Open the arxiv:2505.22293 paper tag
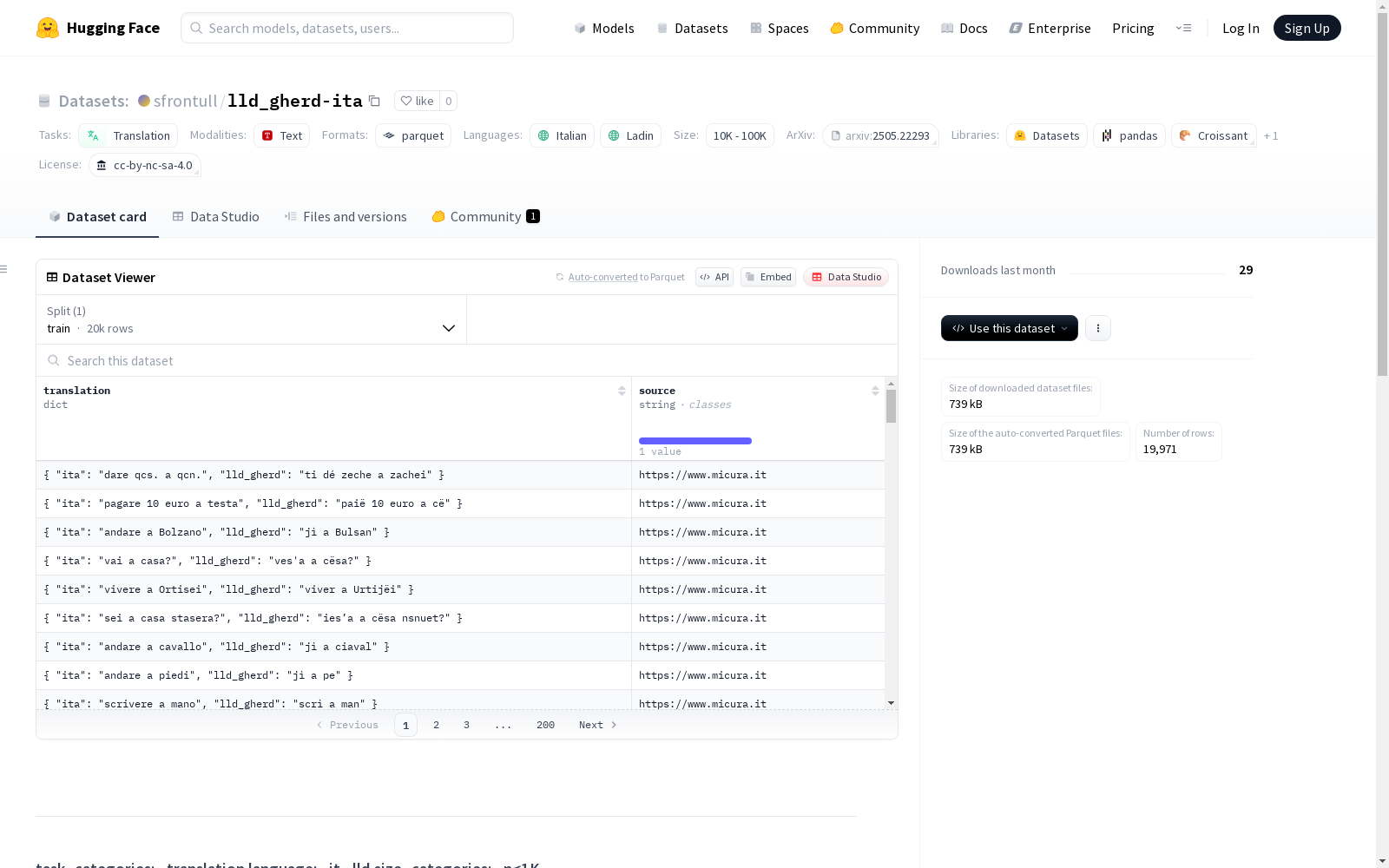This screenshot has width=1389, height=868. (880, 135)
